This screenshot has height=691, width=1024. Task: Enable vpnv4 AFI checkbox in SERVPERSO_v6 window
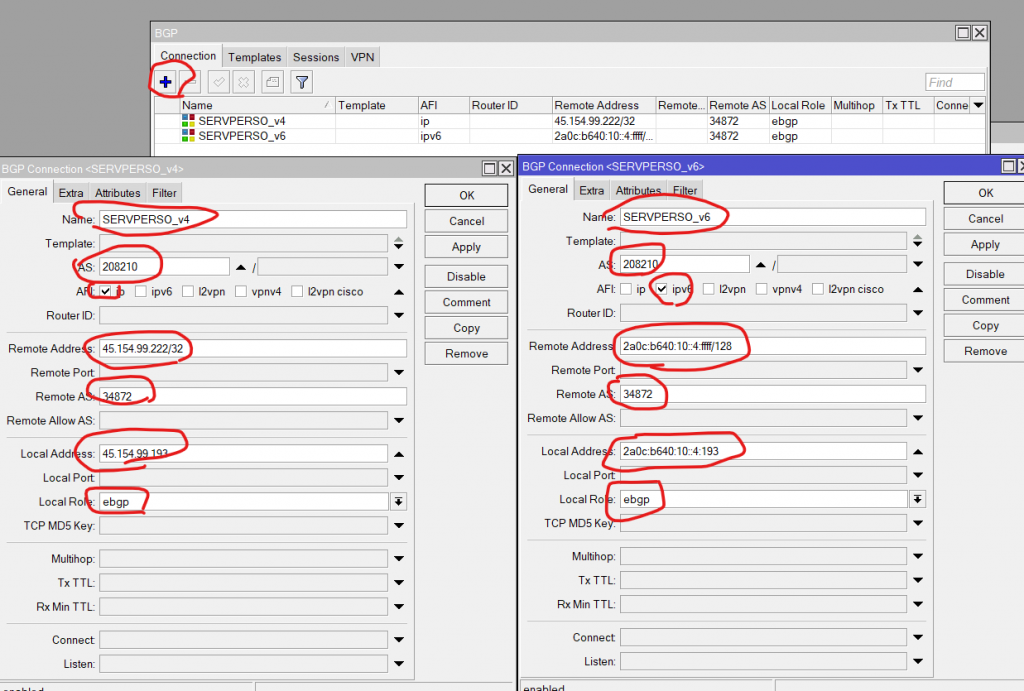(761, 289)
